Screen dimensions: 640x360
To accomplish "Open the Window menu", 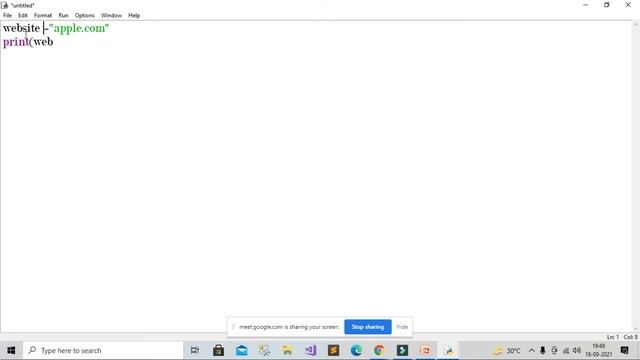I will tap(111, 15).
